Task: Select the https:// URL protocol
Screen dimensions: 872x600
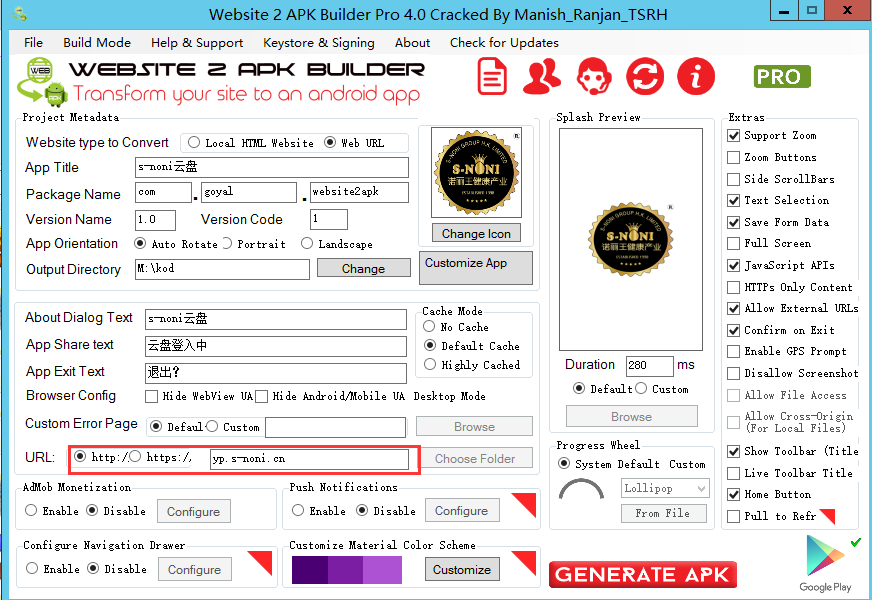Action: [136, 457]
